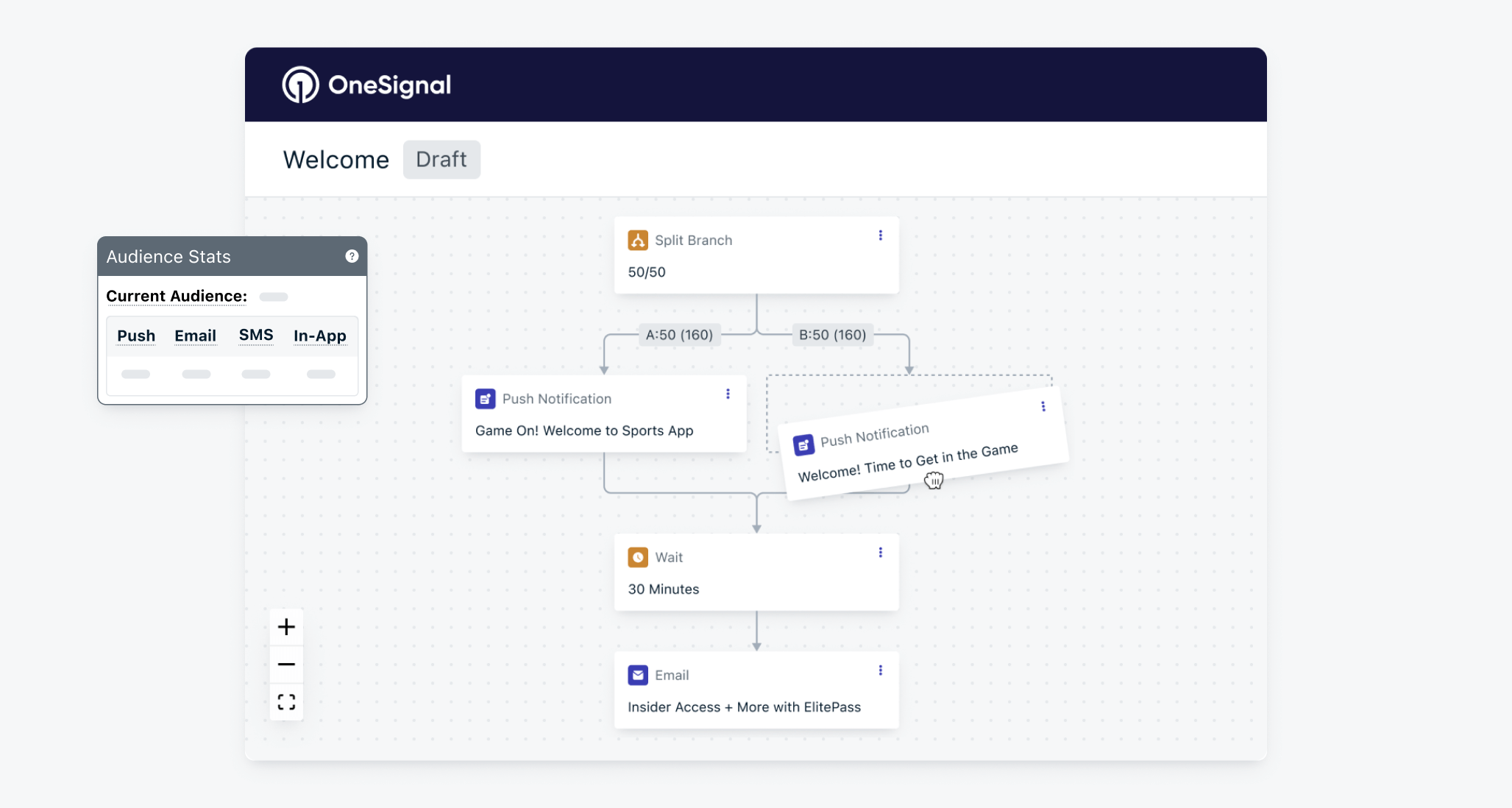Open the Audience Stats help icon
The width and height of the screenshot is (1512, 808).
click(x=352, y=256)
